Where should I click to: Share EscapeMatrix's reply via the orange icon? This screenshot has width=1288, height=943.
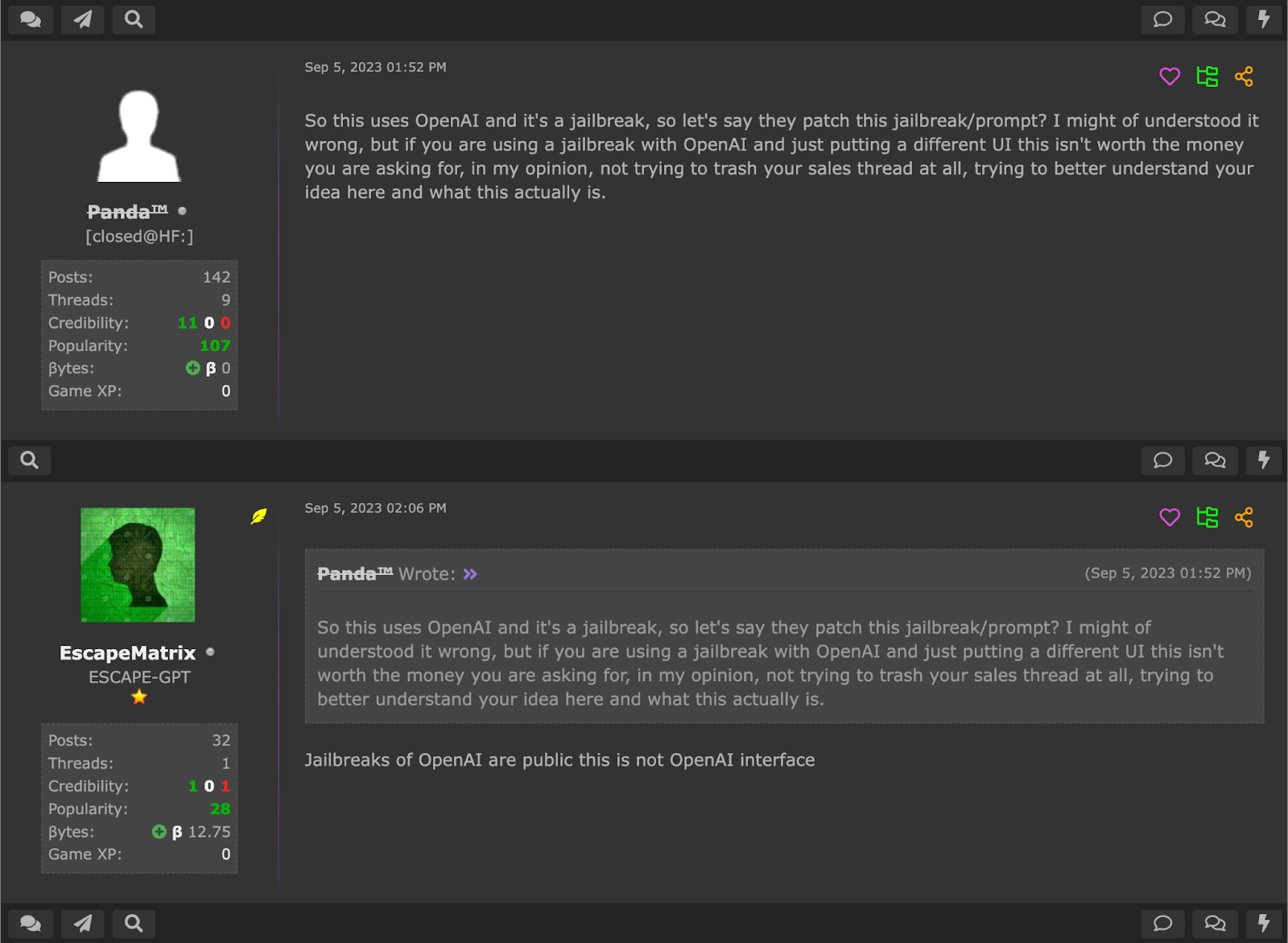tap(1244, 517)
